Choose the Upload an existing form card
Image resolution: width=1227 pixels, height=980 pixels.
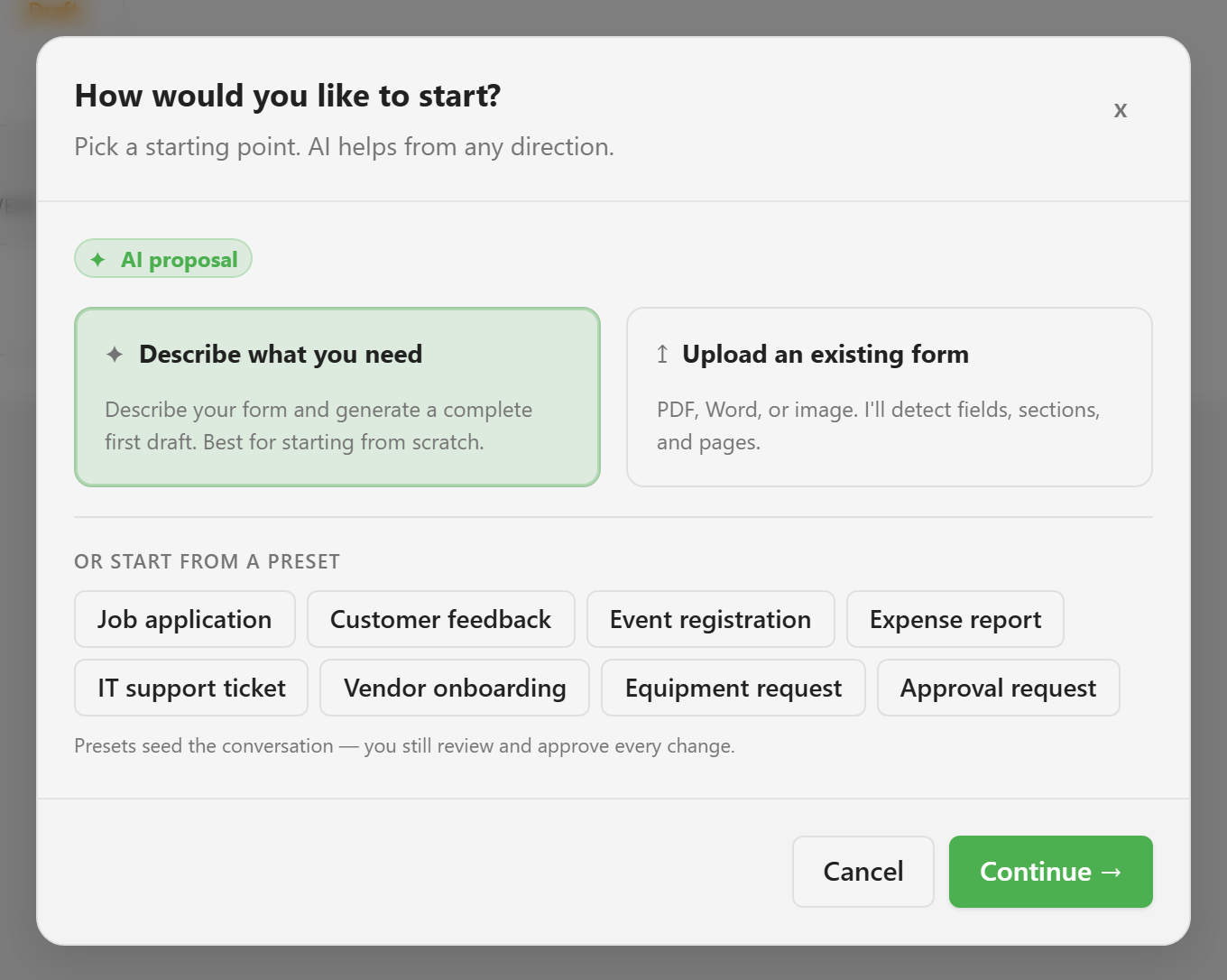click(x=890, y=397)
